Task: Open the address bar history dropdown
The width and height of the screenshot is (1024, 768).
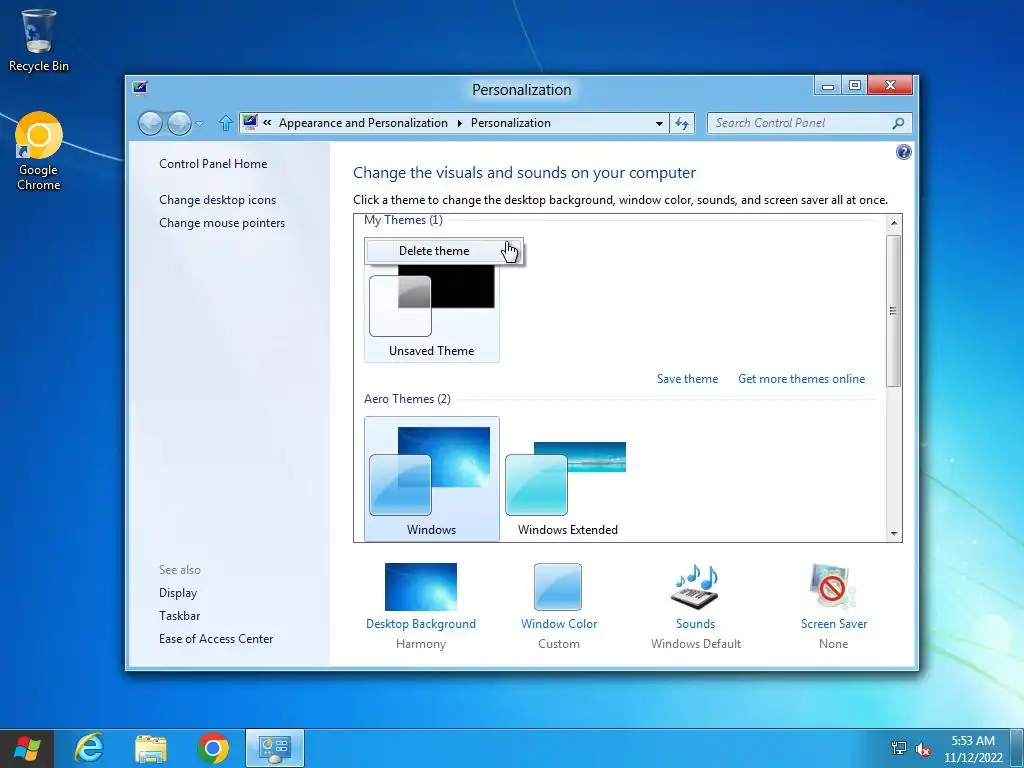Action: pyautogui.click(x=659, y=123)
